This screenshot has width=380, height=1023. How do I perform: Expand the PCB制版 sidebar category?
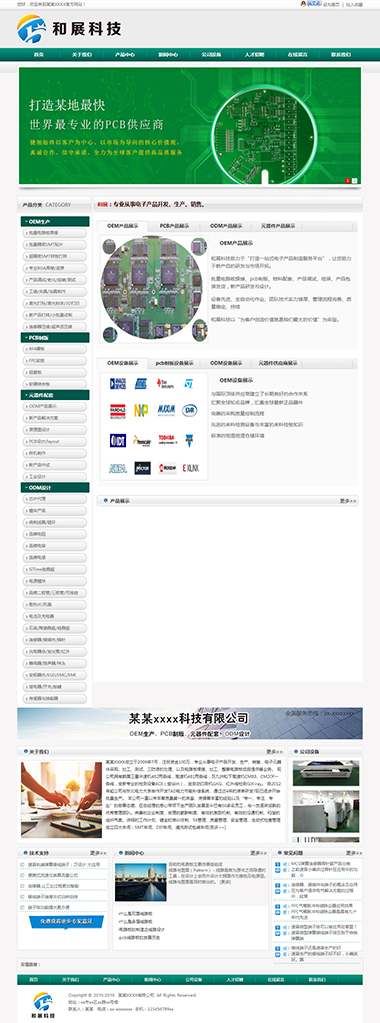click(55, 337)
